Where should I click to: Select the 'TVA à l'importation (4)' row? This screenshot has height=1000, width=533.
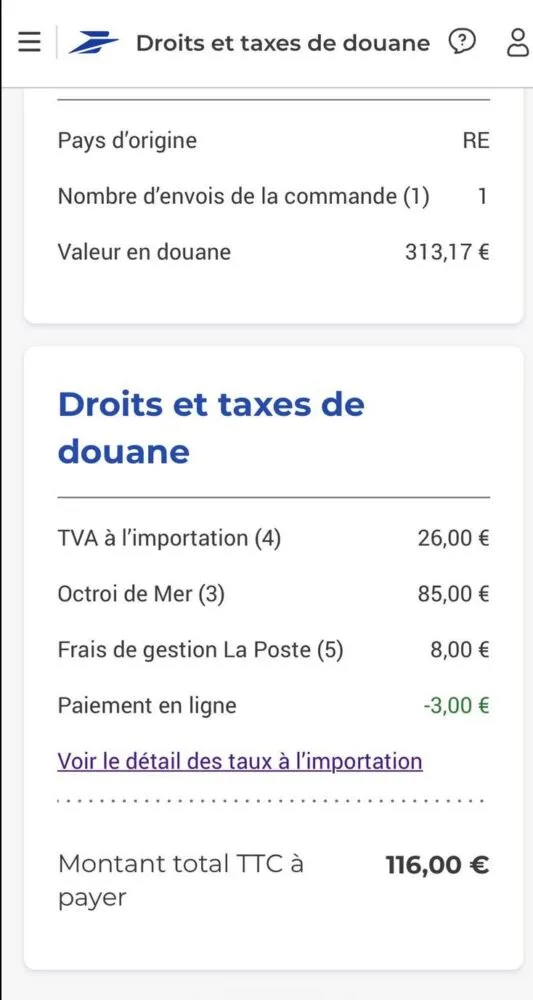coord(274,538)
